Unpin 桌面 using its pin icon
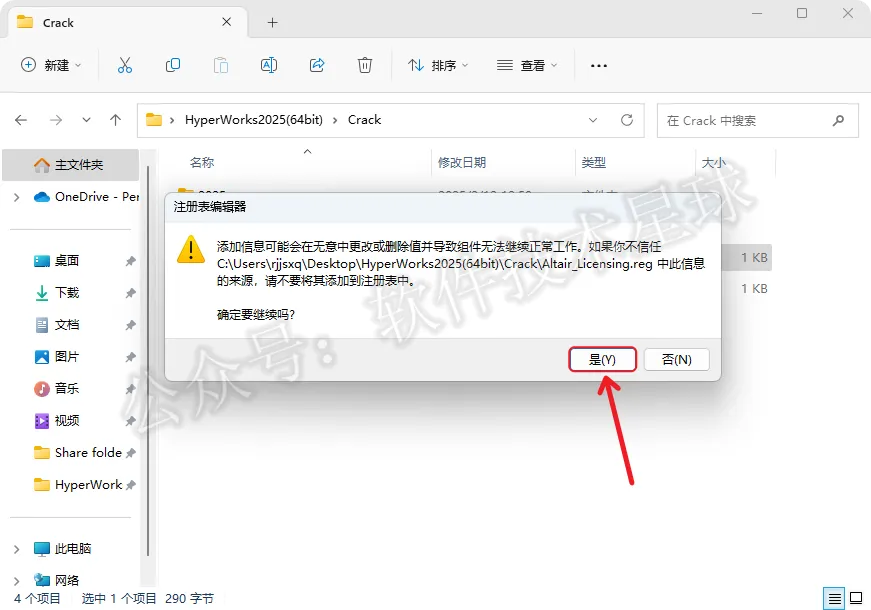The width and height of the screenshot is (871, 610). [131, 261]
